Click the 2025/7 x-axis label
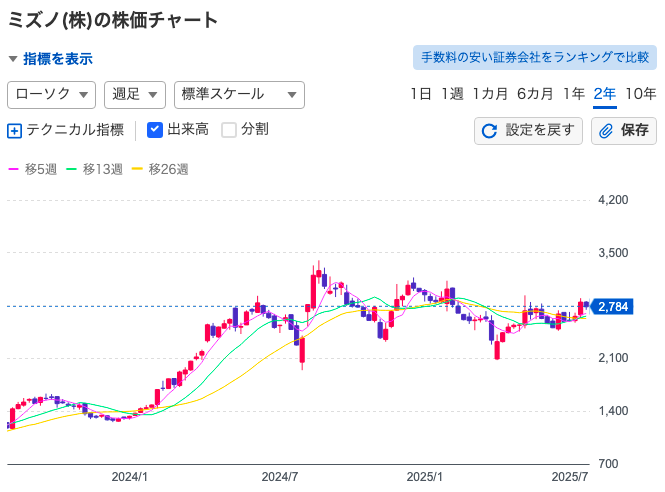Image resolution: width=665 pixels, height=492 pixels. tap(570, 477)
